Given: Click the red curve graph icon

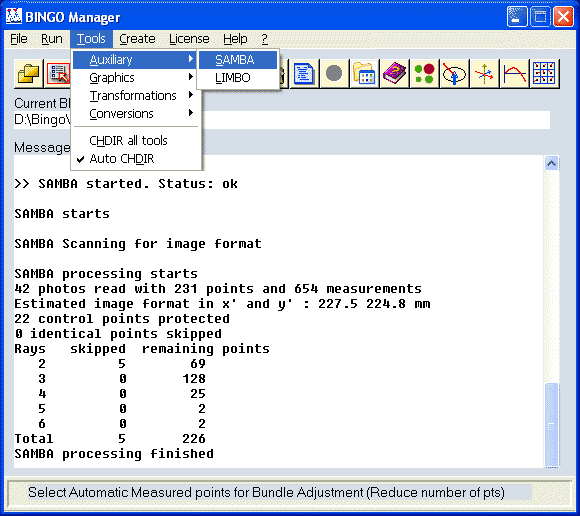Looking at the screenshot, I should point(514,74).
